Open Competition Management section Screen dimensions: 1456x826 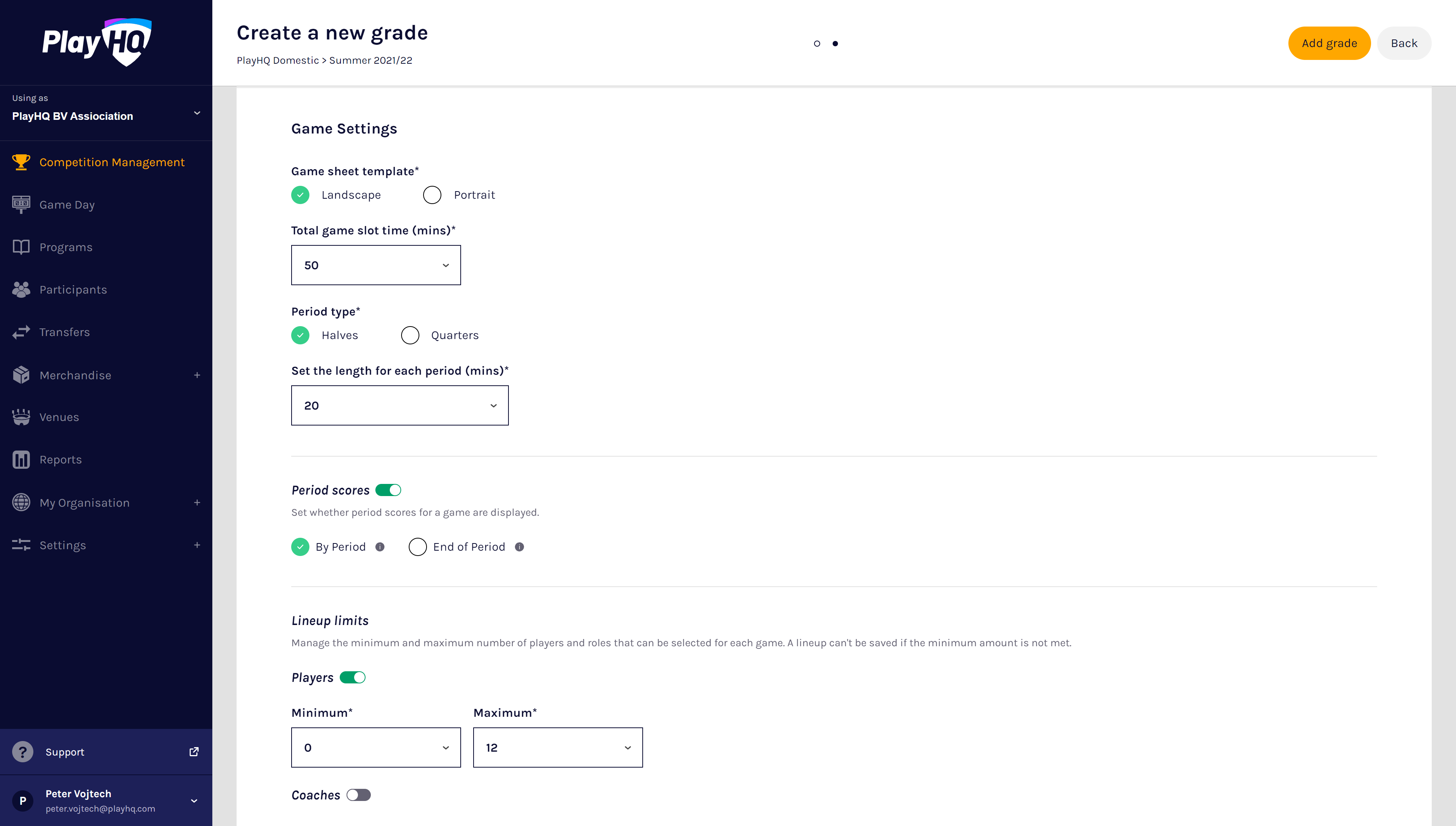112,162
